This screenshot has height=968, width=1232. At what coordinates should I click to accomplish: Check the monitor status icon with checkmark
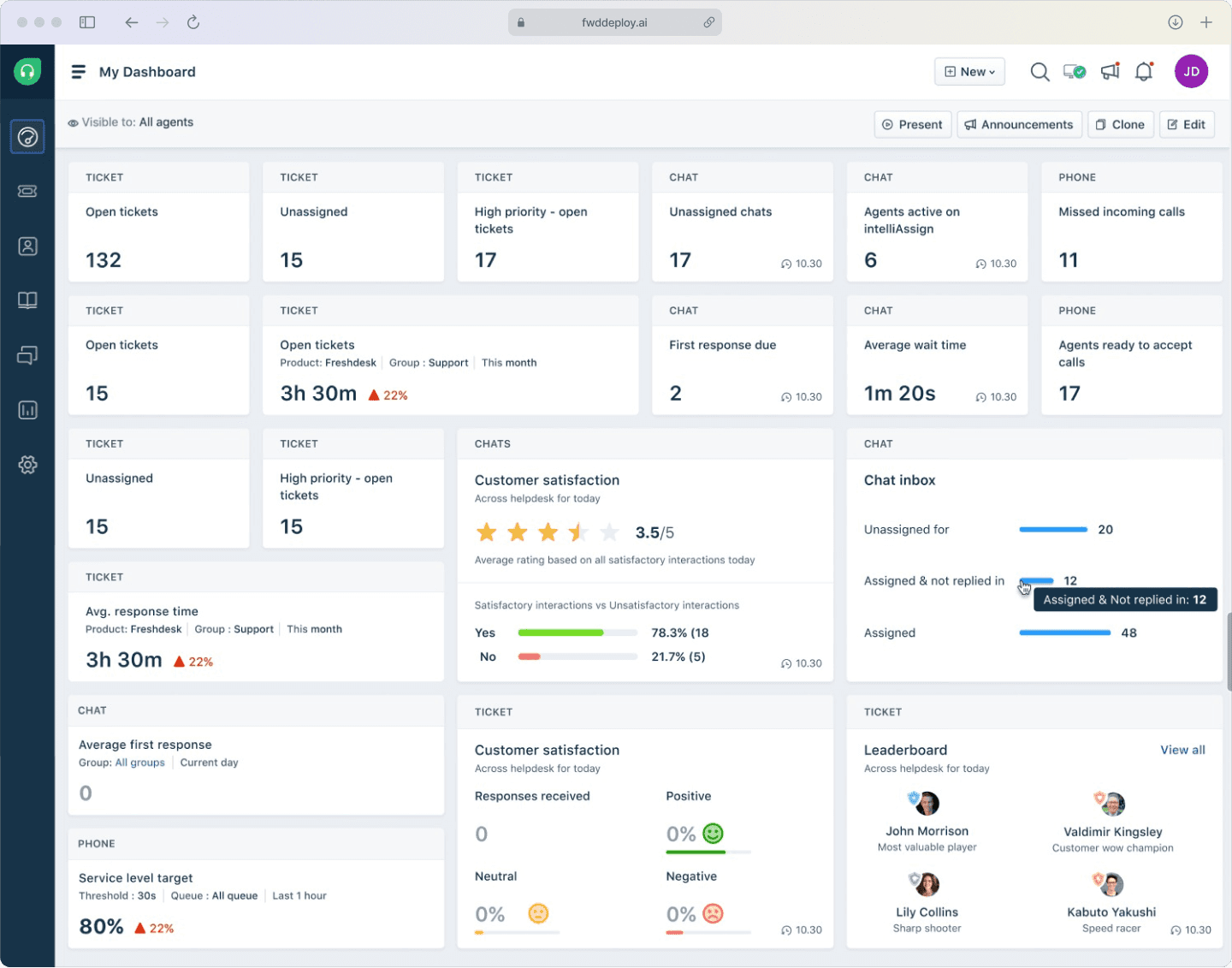pos(1075,72)
